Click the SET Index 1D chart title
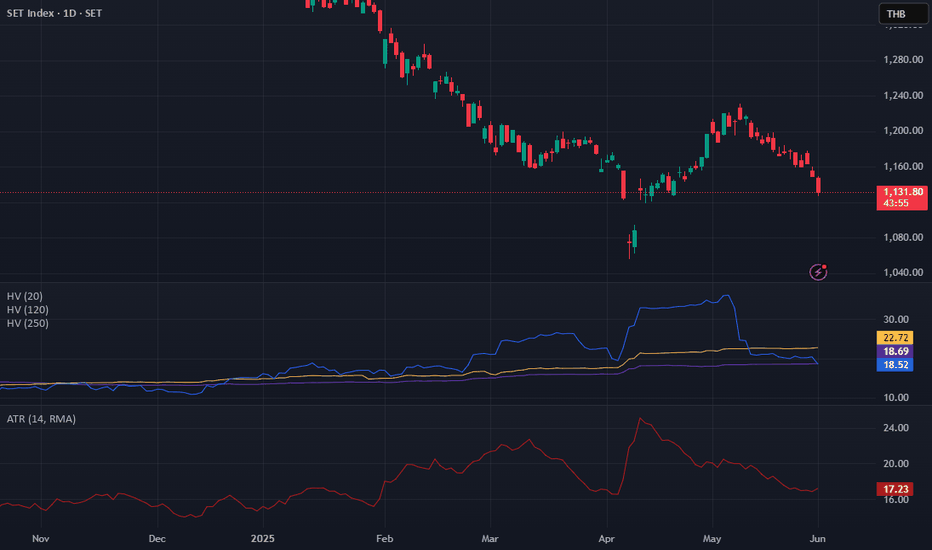The image size is (932, 550). 54,13
